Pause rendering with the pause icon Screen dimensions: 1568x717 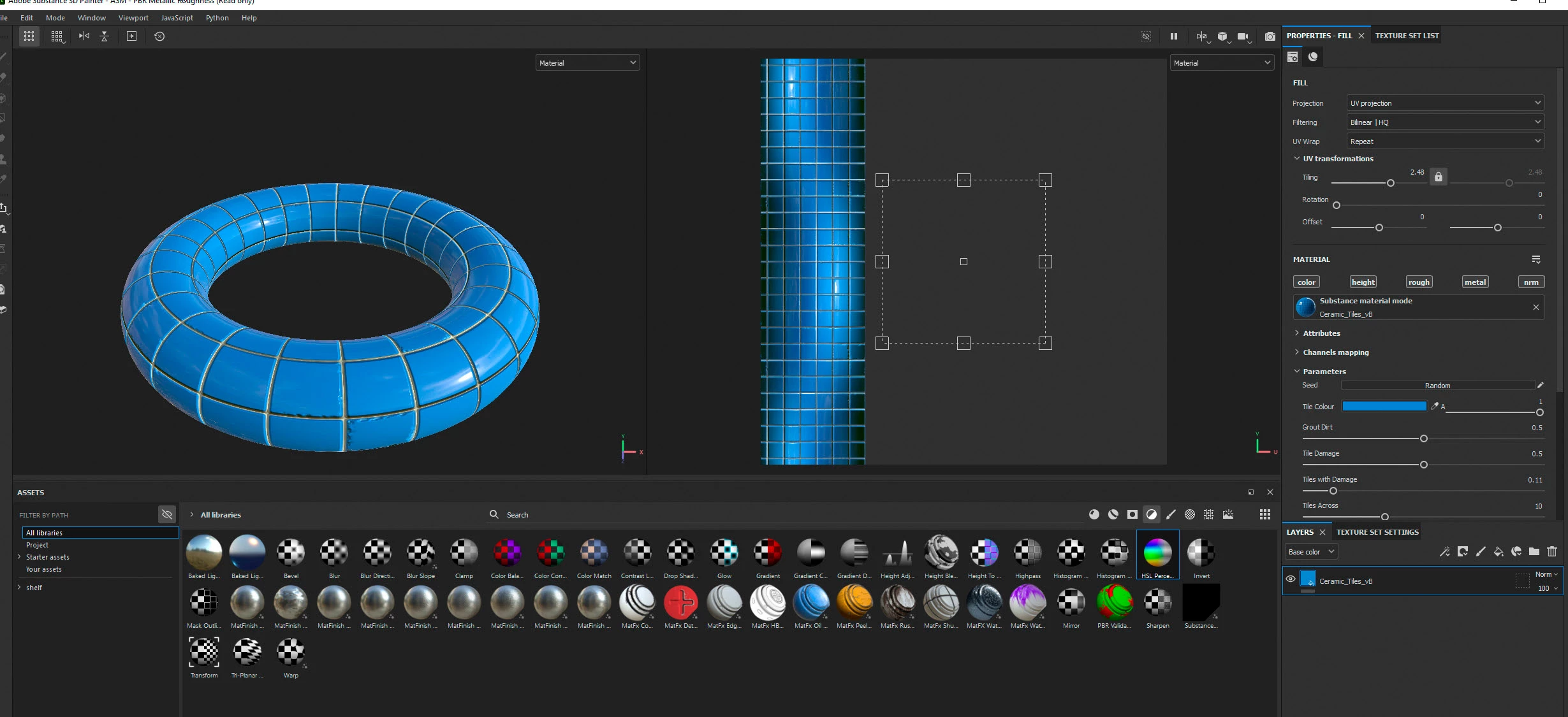coord(1173,36)
